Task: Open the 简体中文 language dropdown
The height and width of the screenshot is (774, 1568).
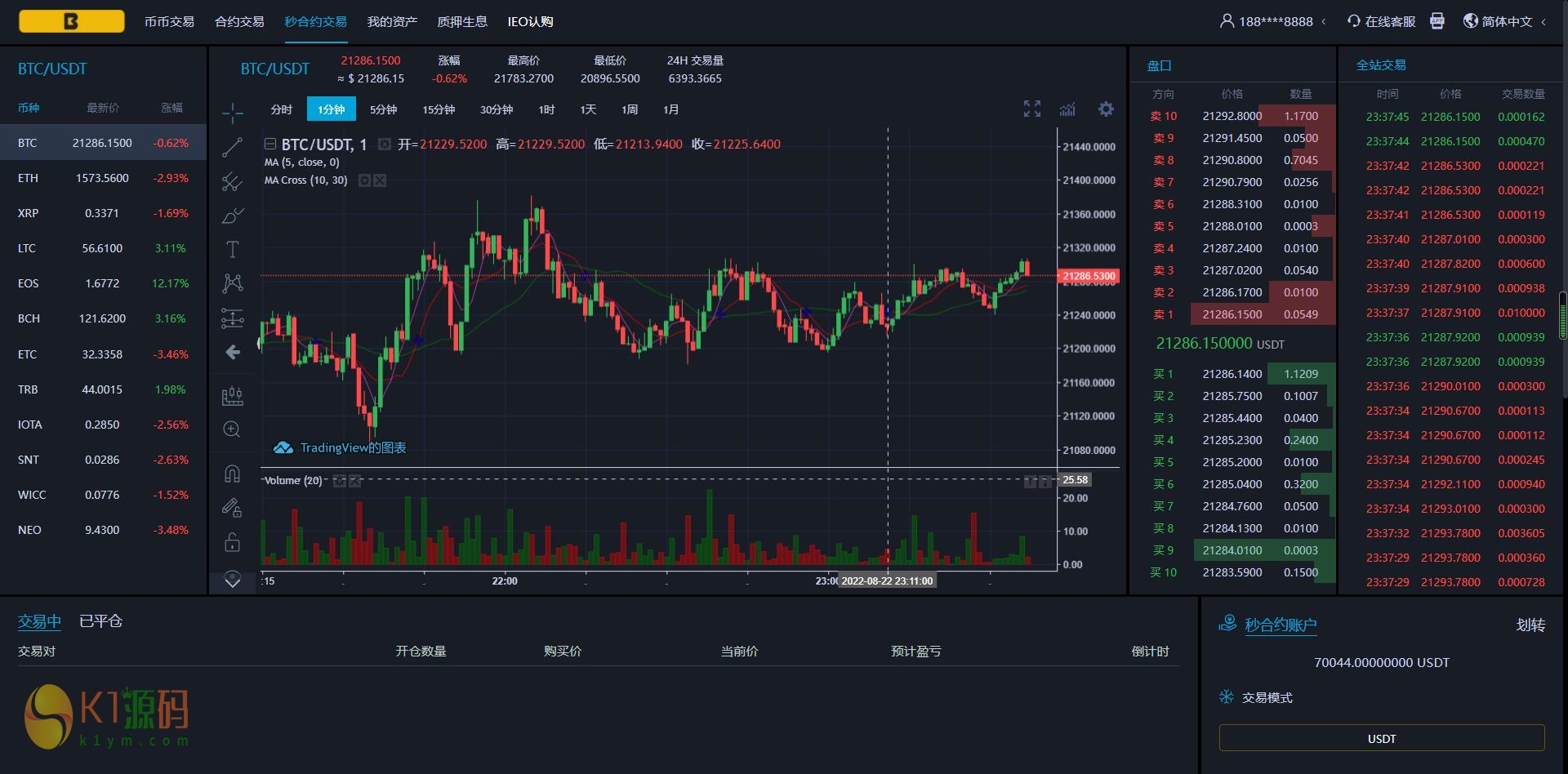Action: pyautogui.click(x=1505, y=21)
